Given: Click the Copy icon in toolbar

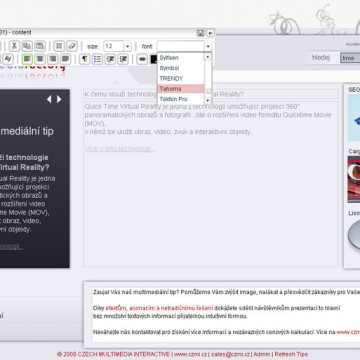Looking at the screenshot, I should 27,46.
